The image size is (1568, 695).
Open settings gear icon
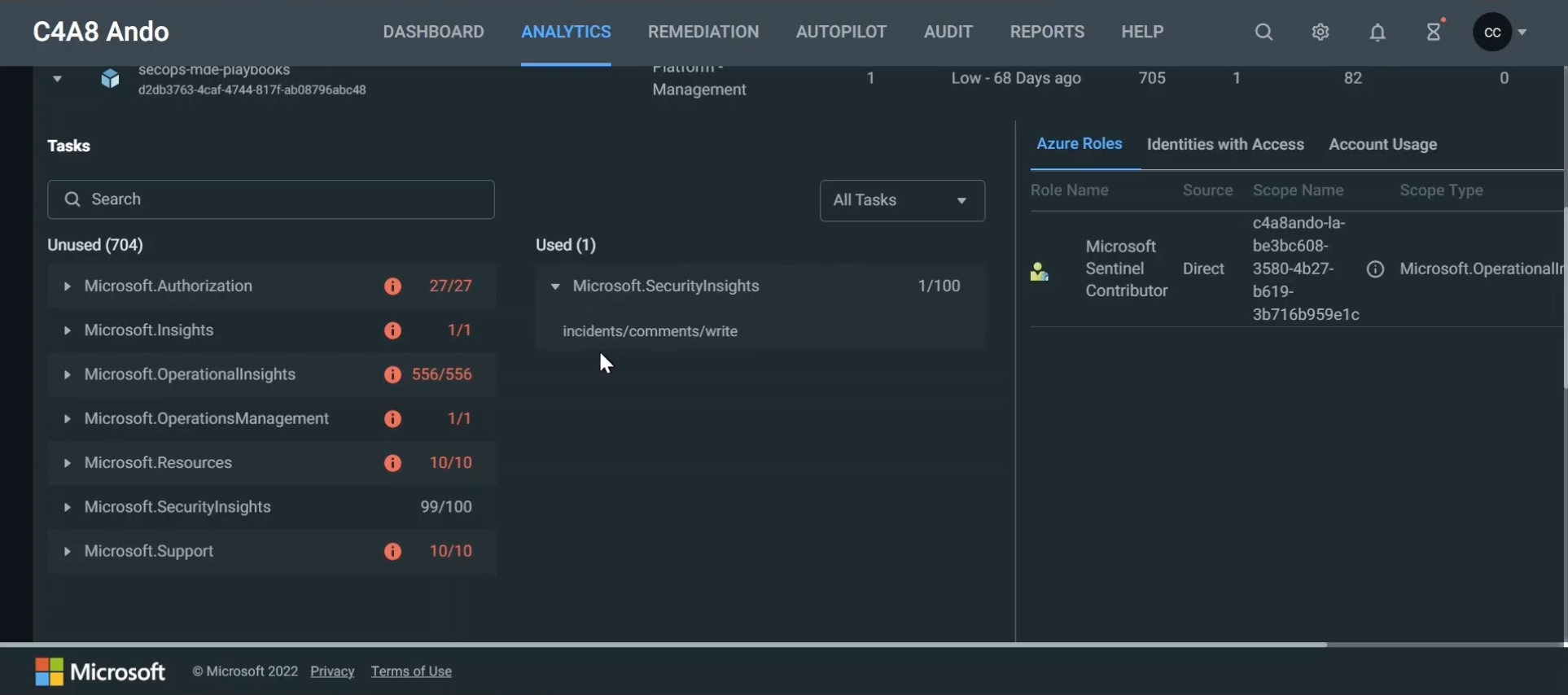click(x=1321, y=33)
